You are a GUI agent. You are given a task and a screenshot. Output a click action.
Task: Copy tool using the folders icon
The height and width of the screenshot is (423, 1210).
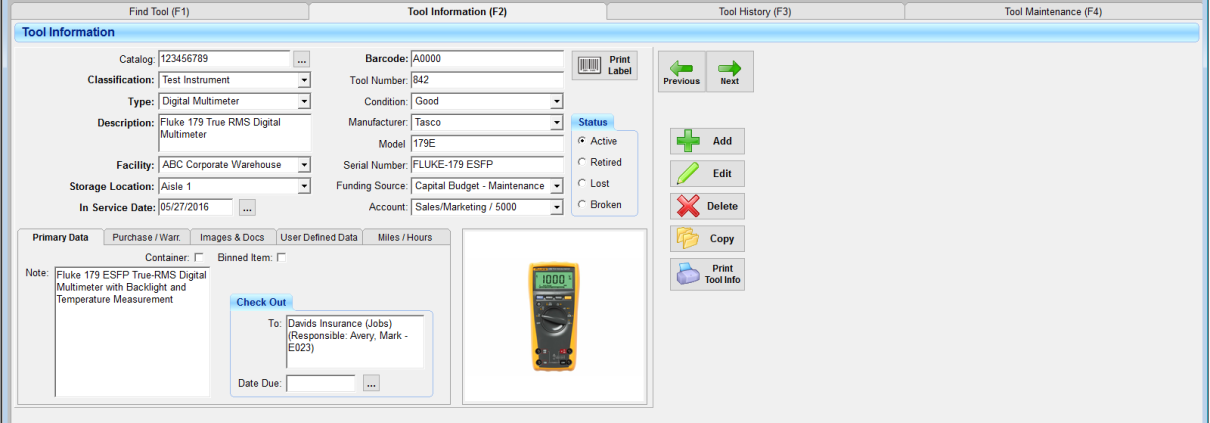tap(707, 239)
